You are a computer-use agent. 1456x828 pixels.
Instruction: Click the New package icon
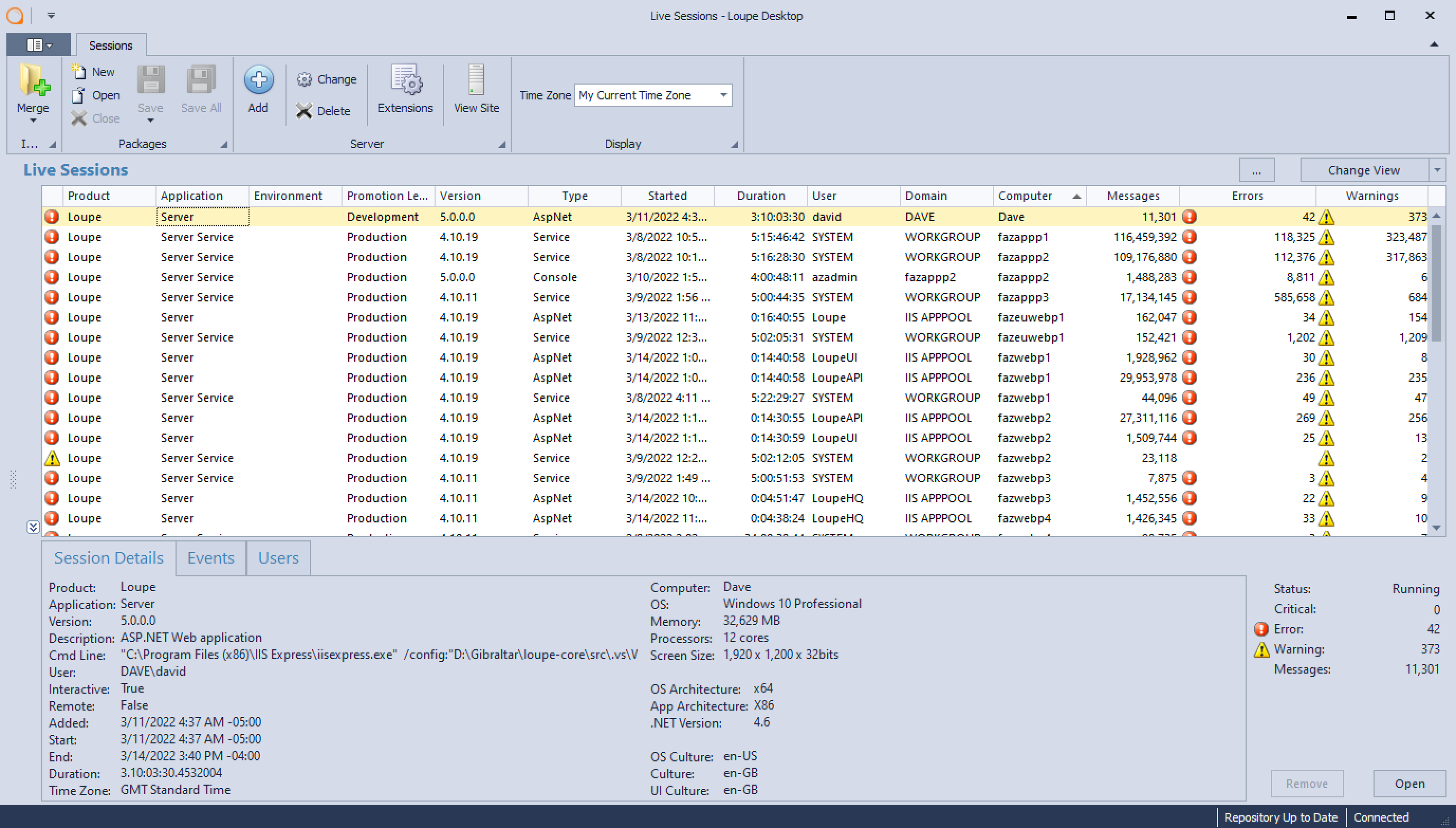tap(79, 72)
